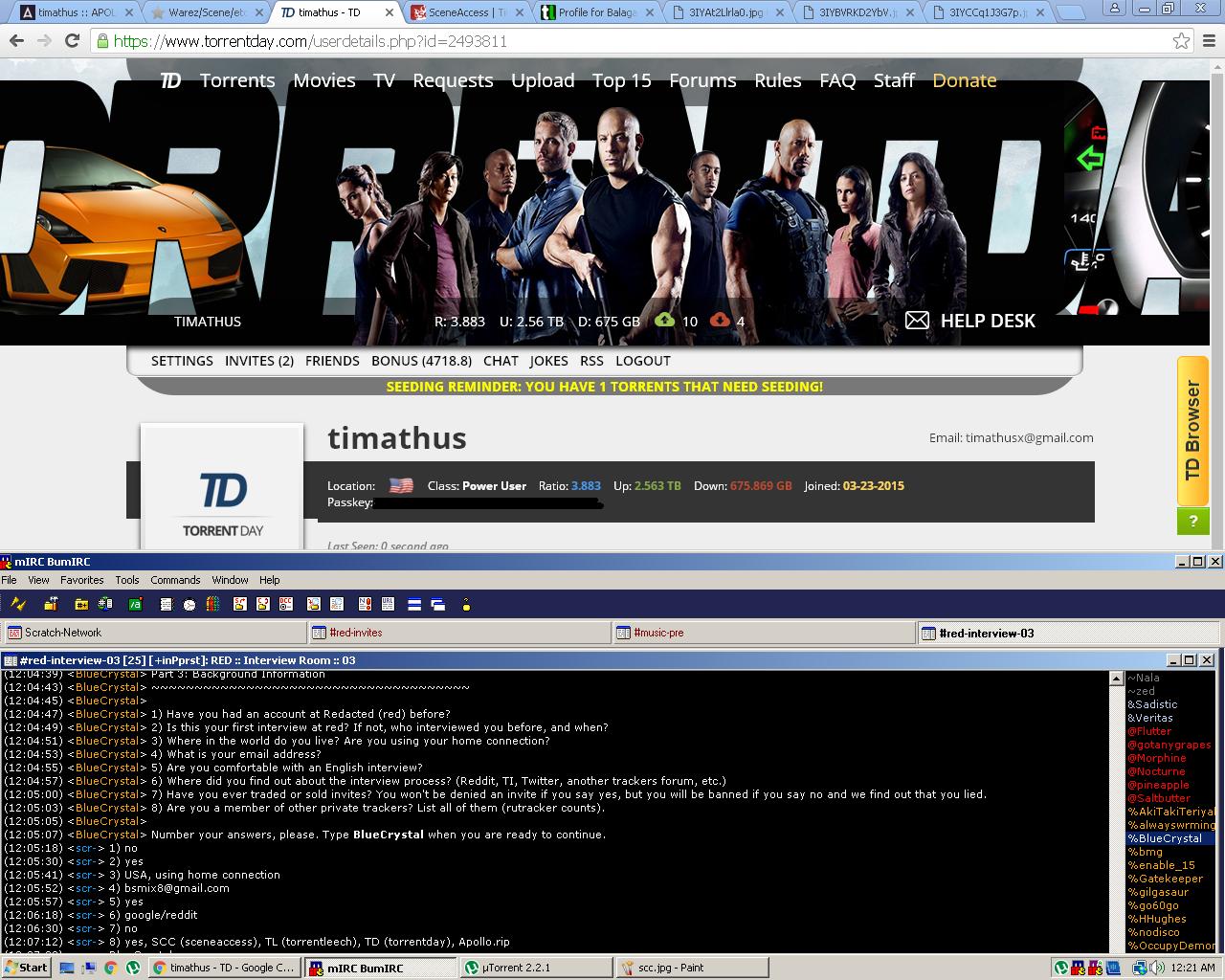Open Top 15 in site navigation
Viewport: 1225px width, 980px height.
[622, 80]
